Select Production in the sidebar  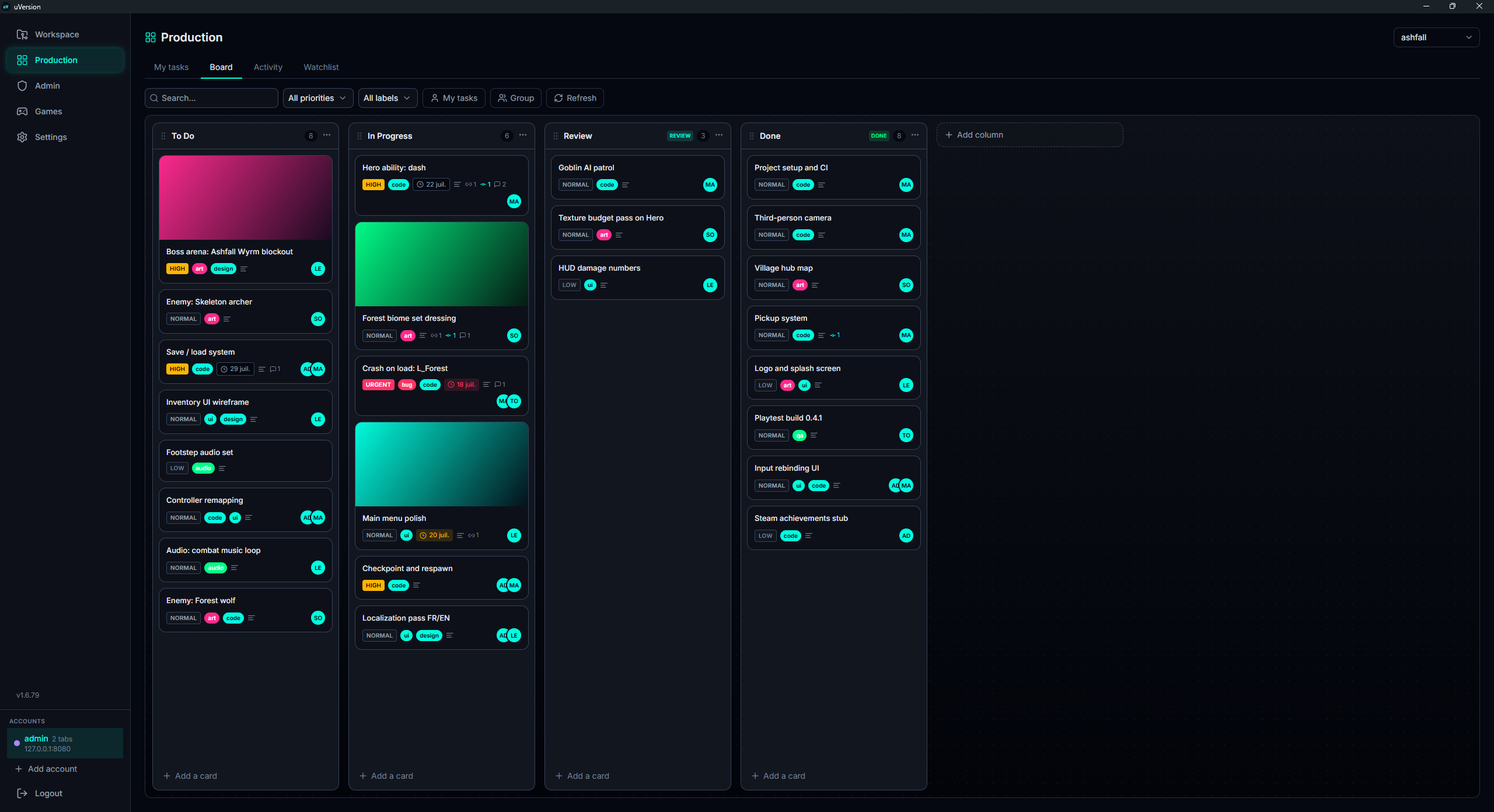pos(65,60)
